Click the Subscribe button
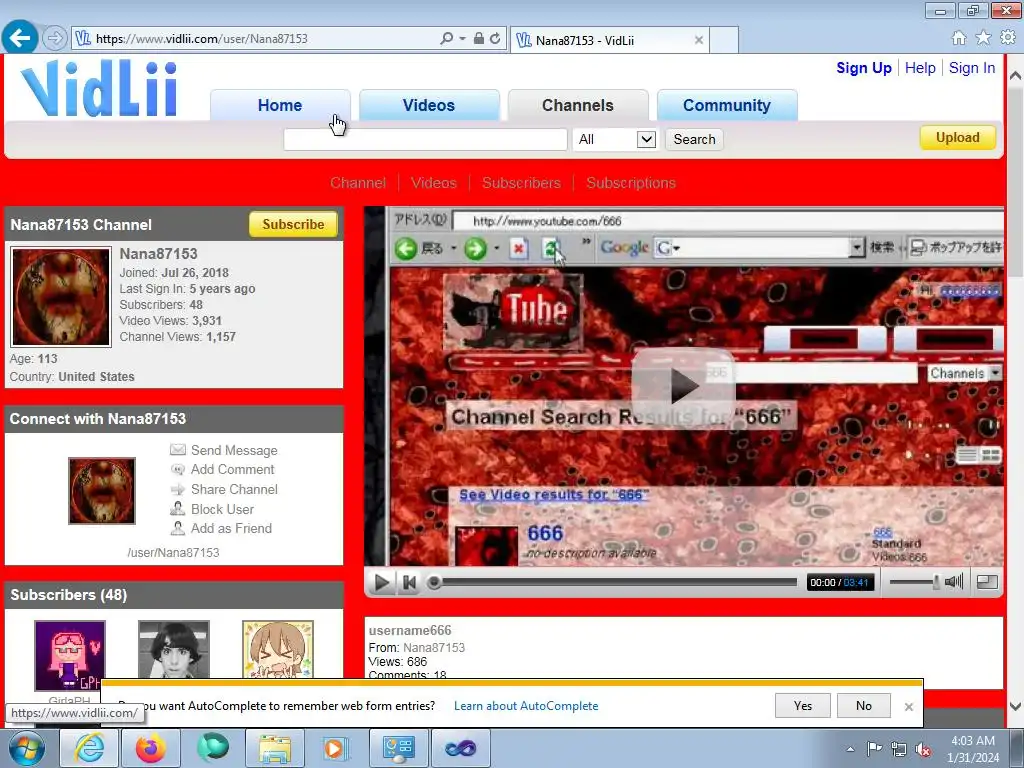1024x768 pixels. tap(293, 224)
